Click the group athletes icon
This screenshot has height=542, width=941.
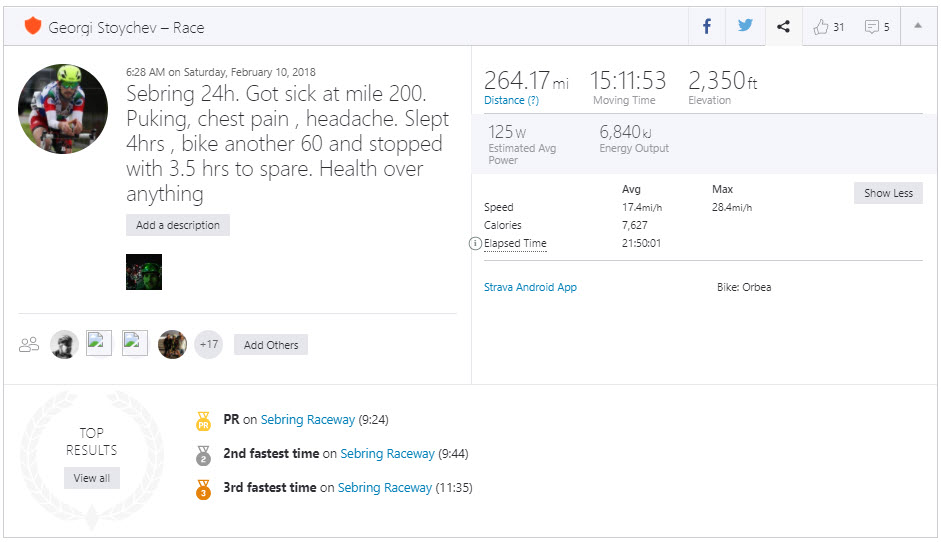(x=29, y=345)
